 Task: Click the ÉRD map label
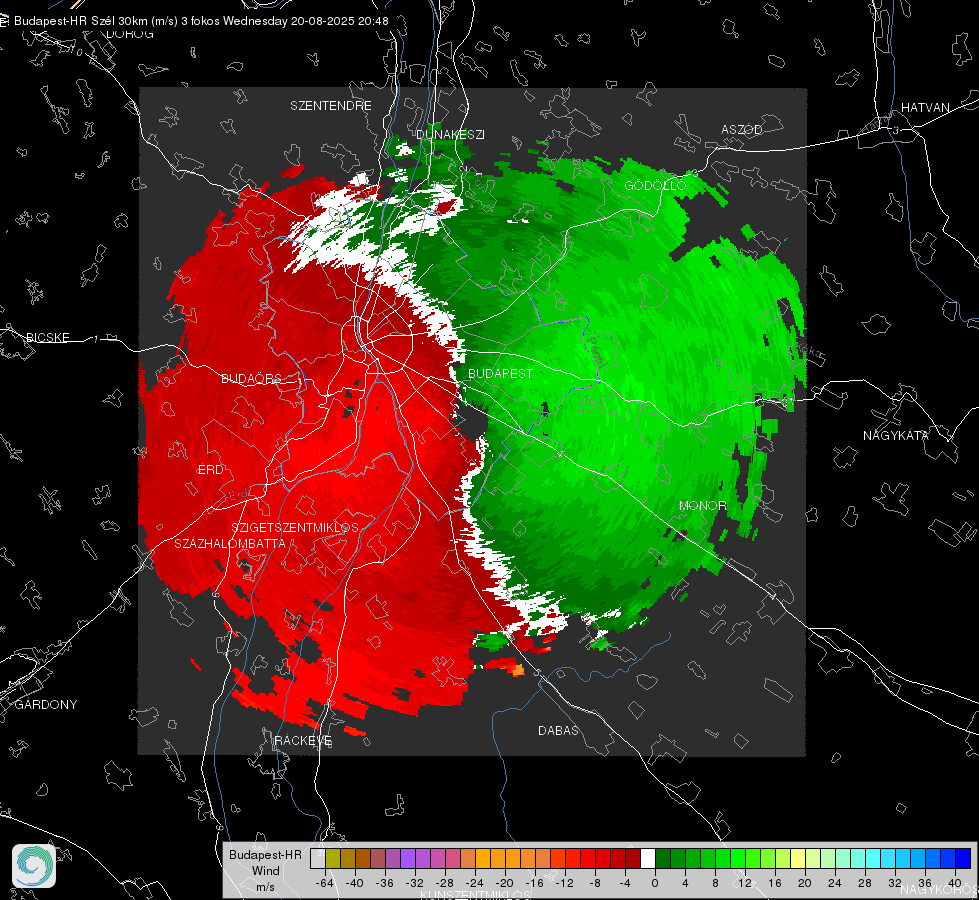coord(210,470)
